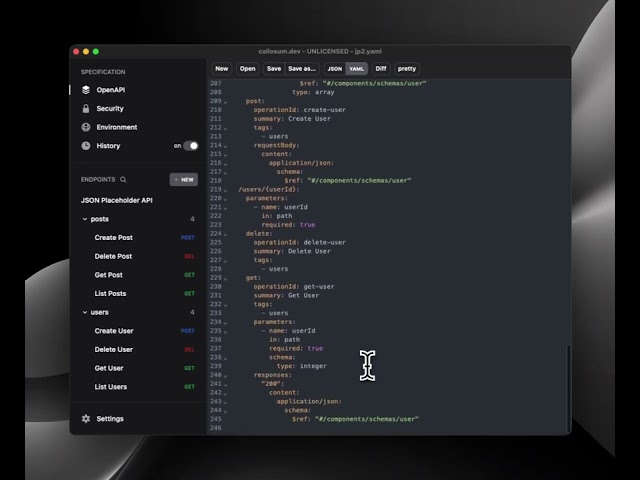Open Settings gear icon
Screen dimensions: 640x480
click(86, 419)
